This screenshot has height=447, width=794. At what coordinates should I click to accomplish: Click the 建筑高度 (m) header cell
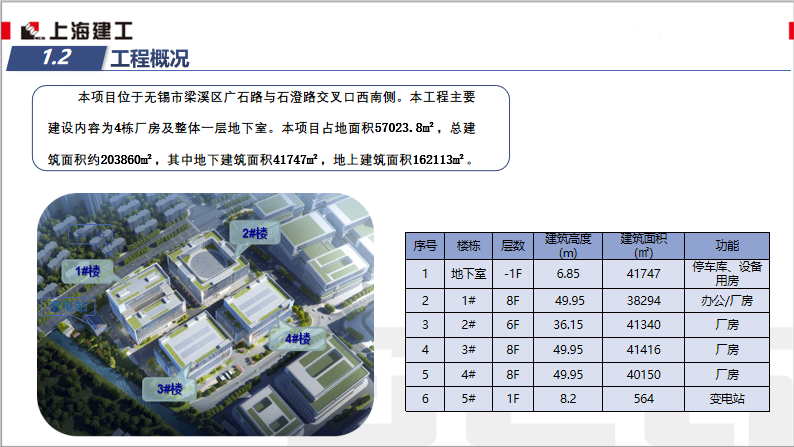(567, 245)
